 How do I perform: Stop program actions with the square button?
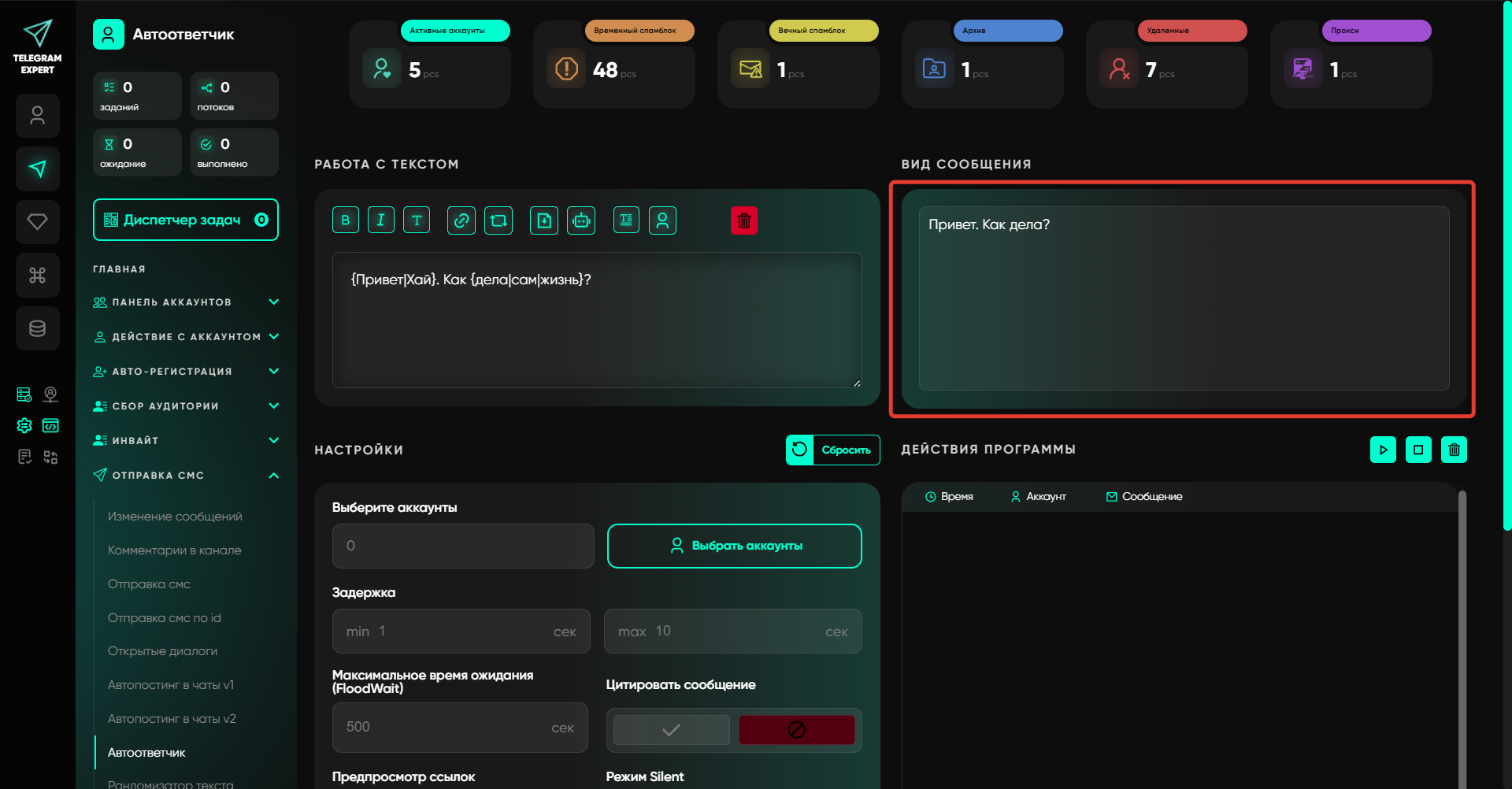coord(1418,450)
